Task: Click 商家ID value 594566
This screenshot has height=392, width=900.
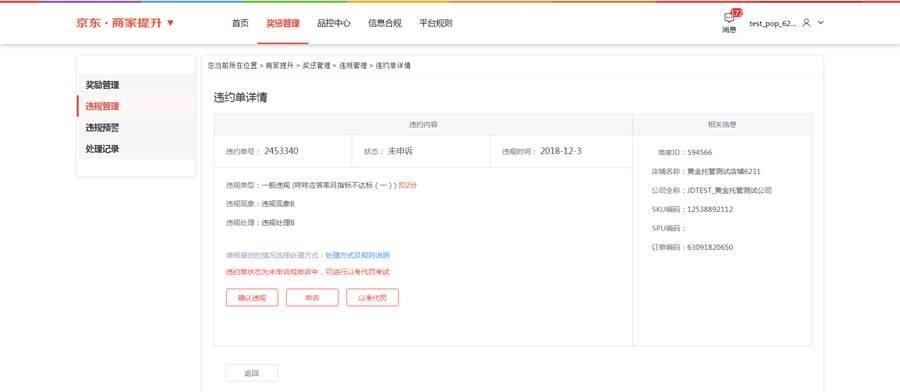Action: [700, 153]
